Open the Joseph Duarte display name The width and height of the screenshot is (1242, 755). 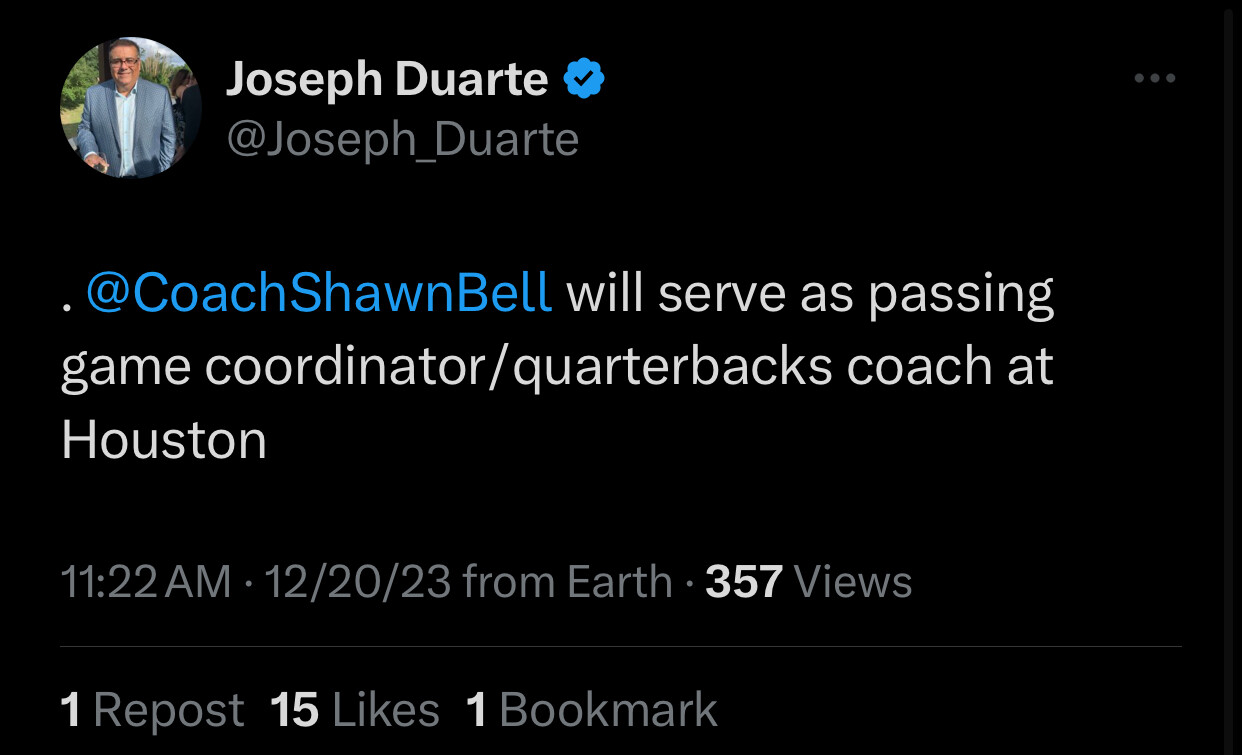coord(387,79)
